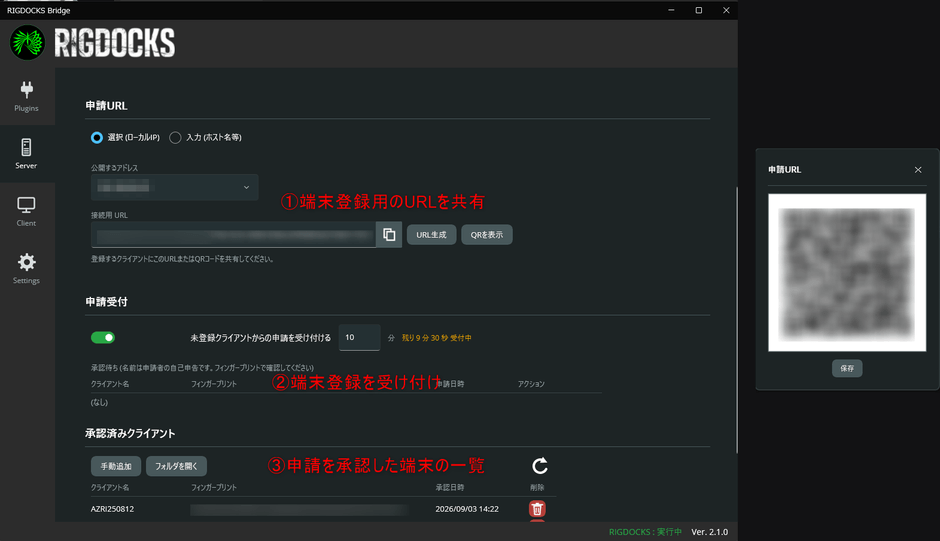Click the acceptance minutes field showing 10
940x541 pixels.
(x=360, y=338)
